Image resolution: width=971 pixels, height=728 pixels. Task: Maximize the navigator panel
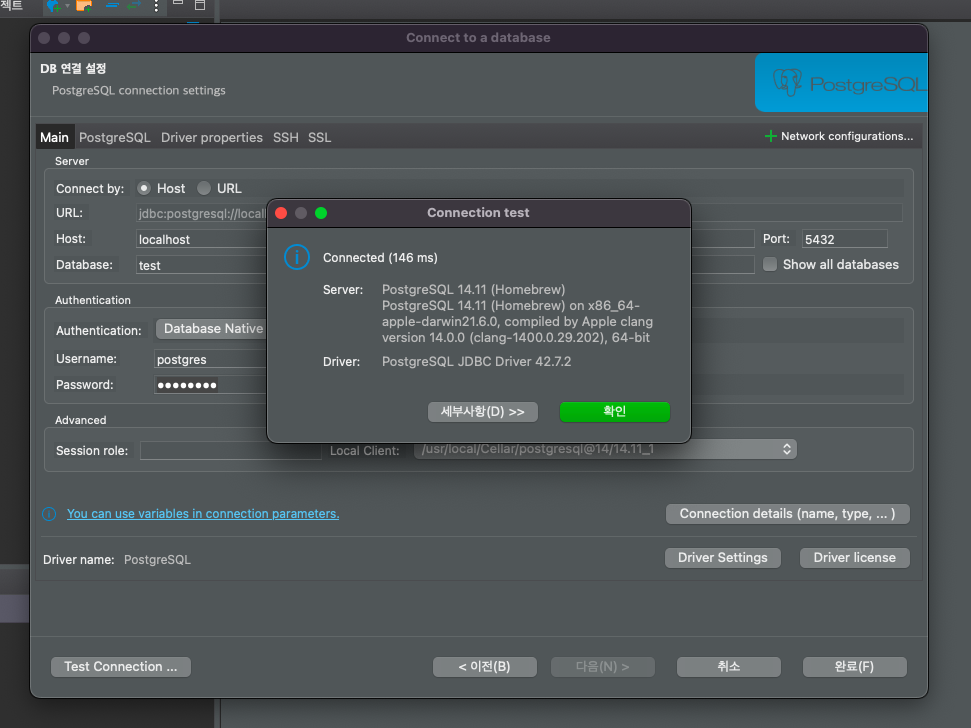click(200, 5)
